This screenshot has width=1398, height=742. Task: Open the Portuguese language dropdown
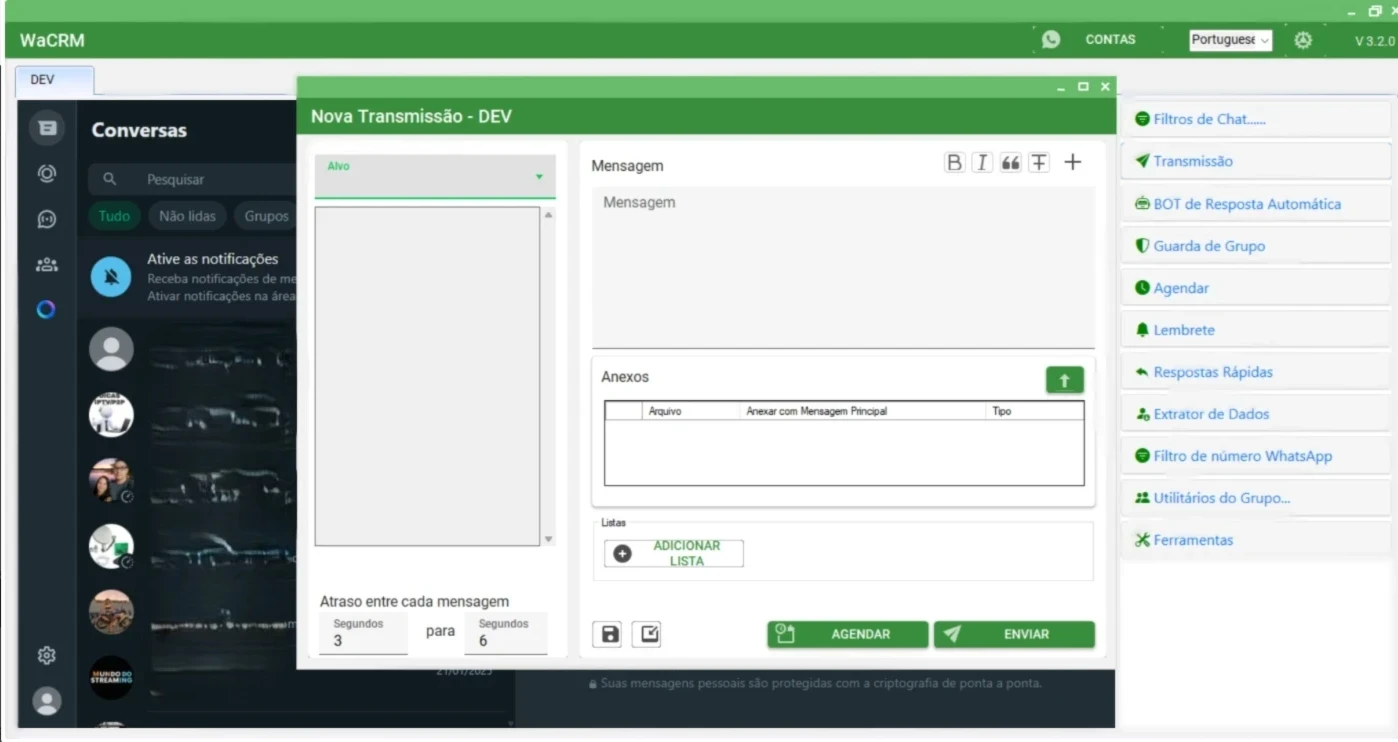pos(1230,40)
